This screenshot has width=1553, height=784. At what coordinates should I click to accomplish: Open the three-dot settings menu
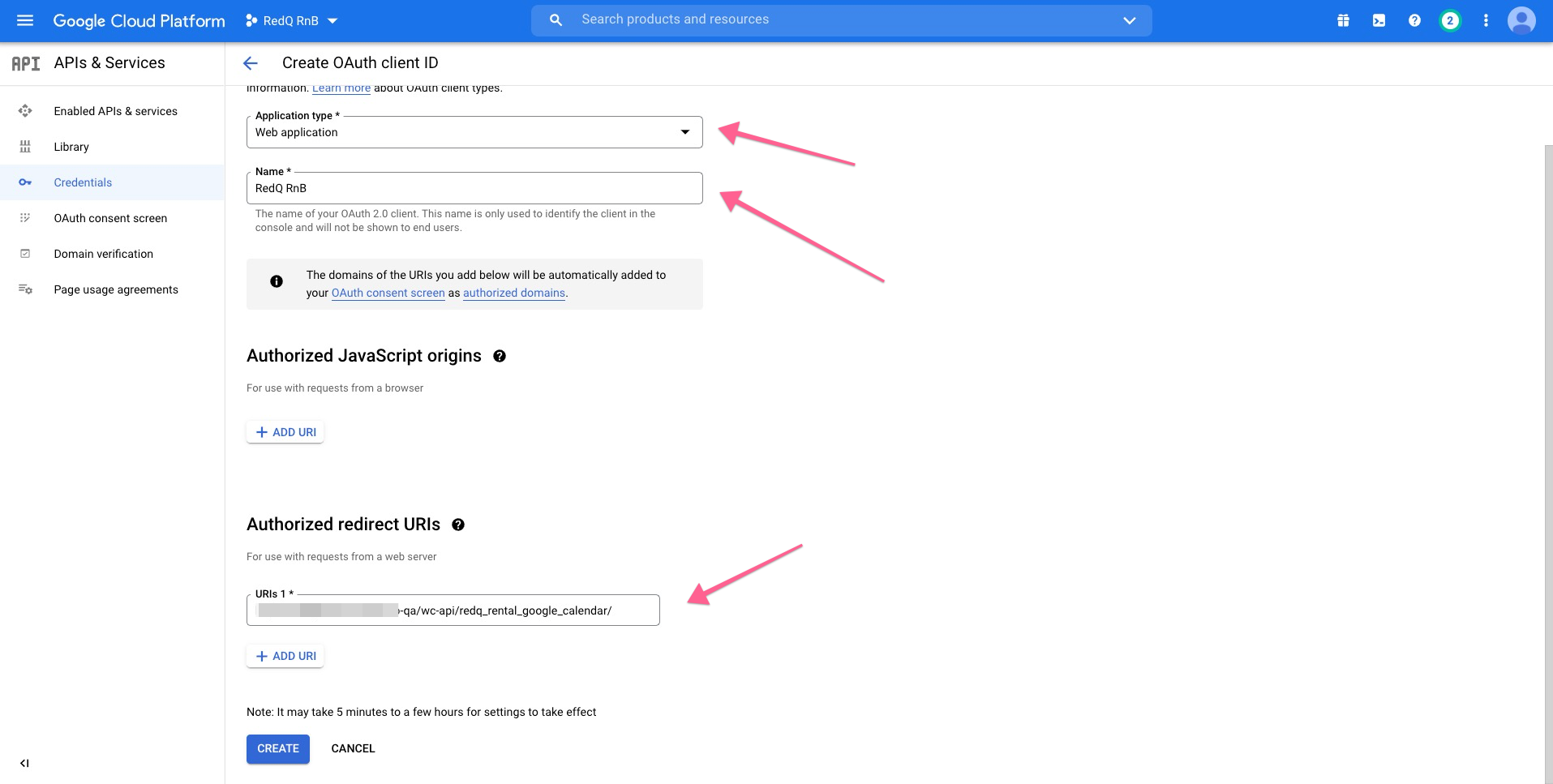1486,21
